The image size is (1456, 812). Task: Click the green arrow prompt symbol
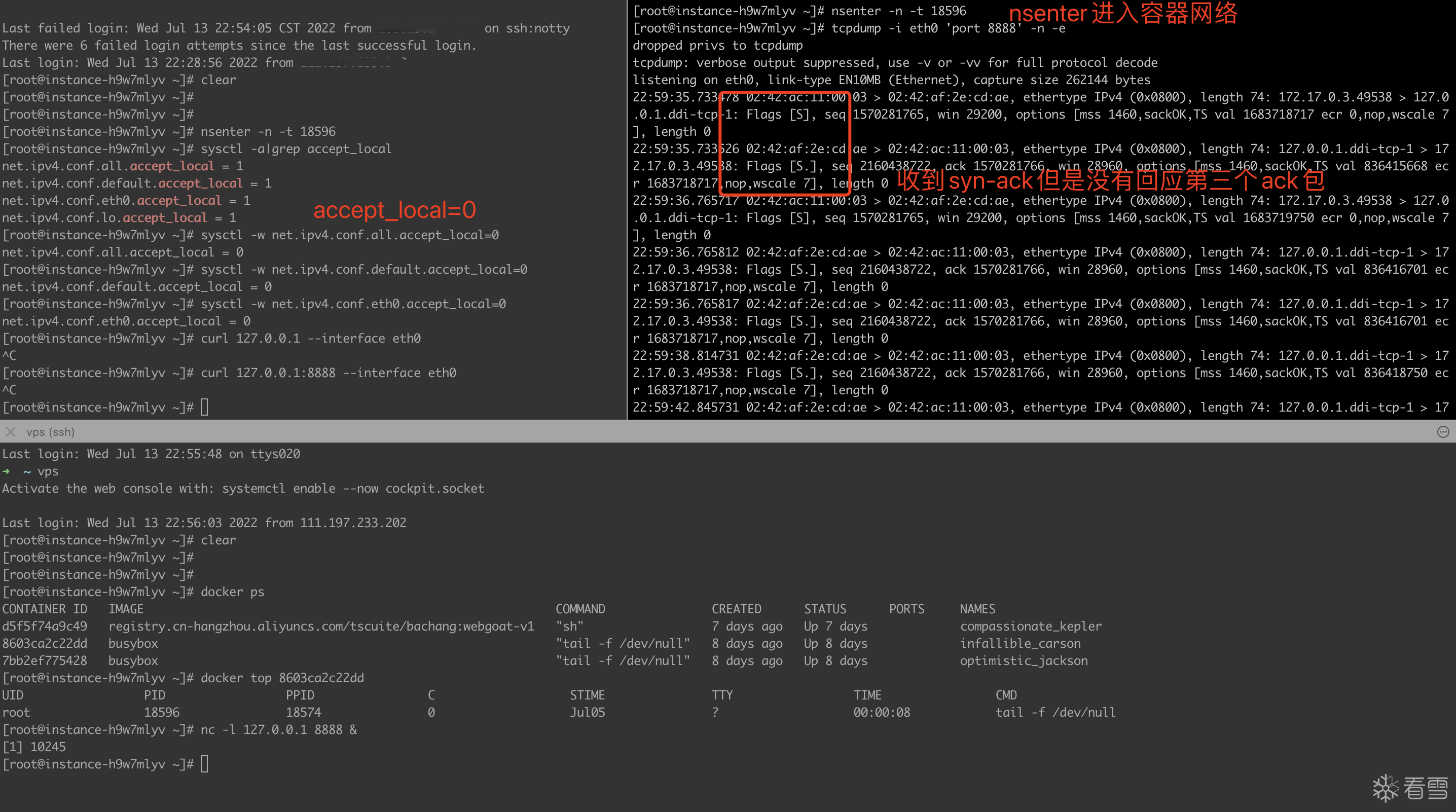click(x=6, y=471)
